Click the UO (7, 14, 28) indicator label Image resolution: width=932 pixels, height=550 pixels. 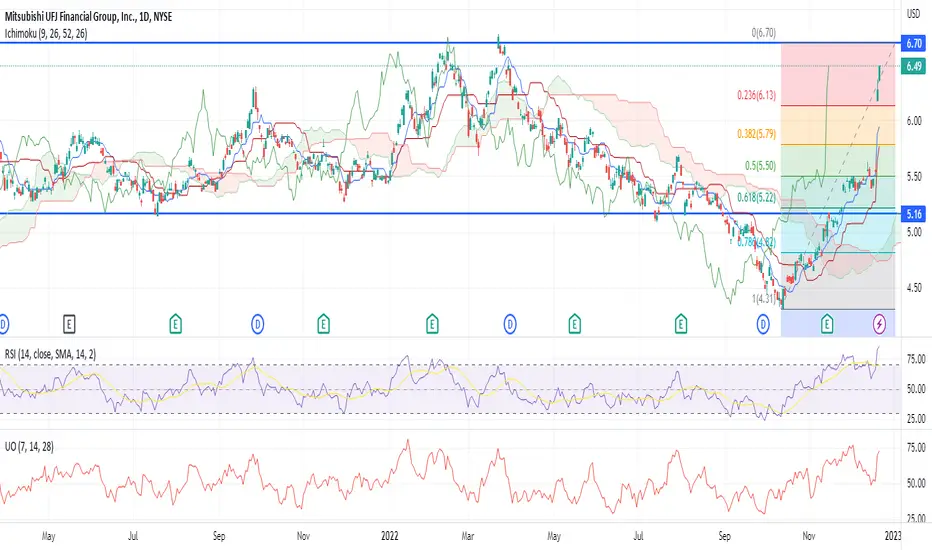tap(29, 446)
